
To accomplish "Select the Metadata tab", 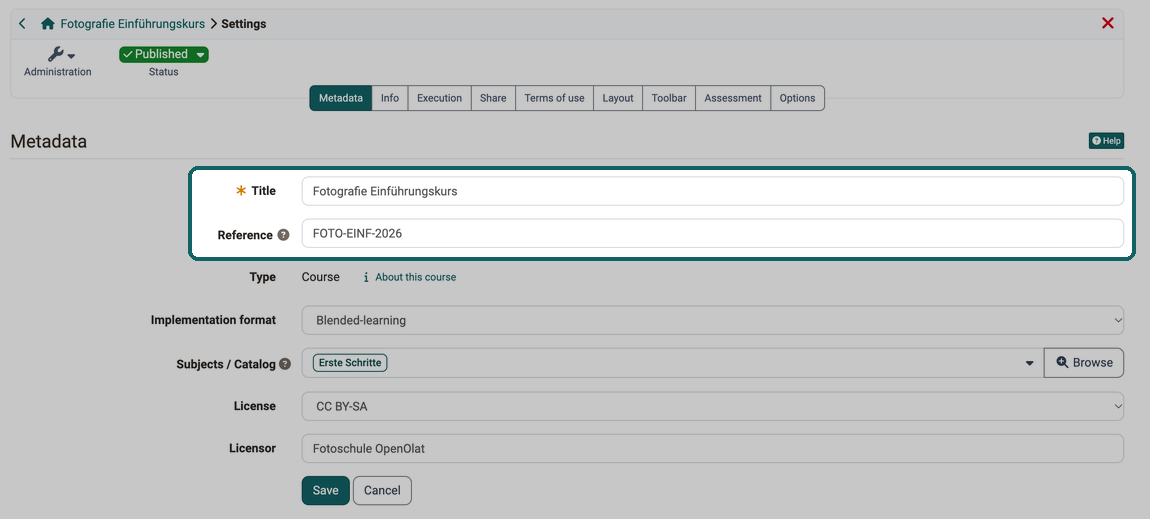I will (340, 98).
